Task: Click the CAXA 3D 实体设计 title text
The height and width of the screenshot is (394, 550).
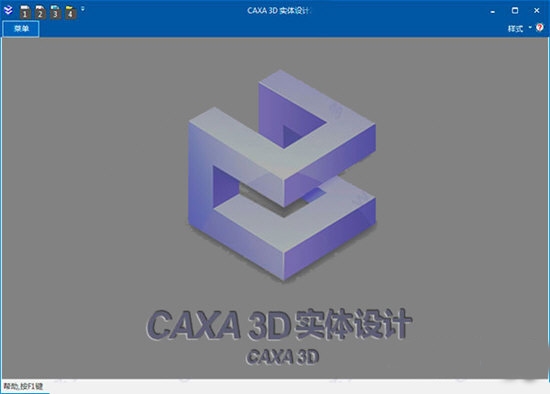Action: pyautogui.click(x=278, y=11)
